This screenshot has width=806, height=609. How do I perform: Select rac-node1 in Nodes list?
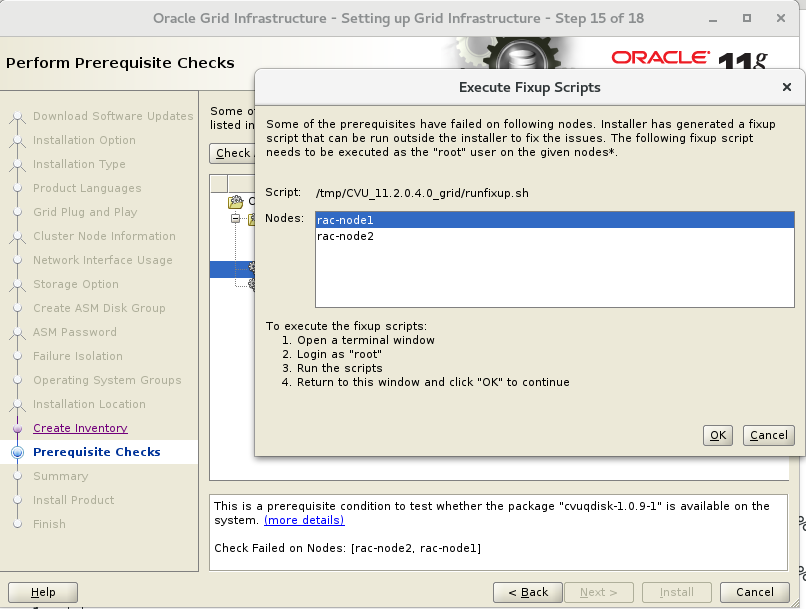click(x=555, y=220)
